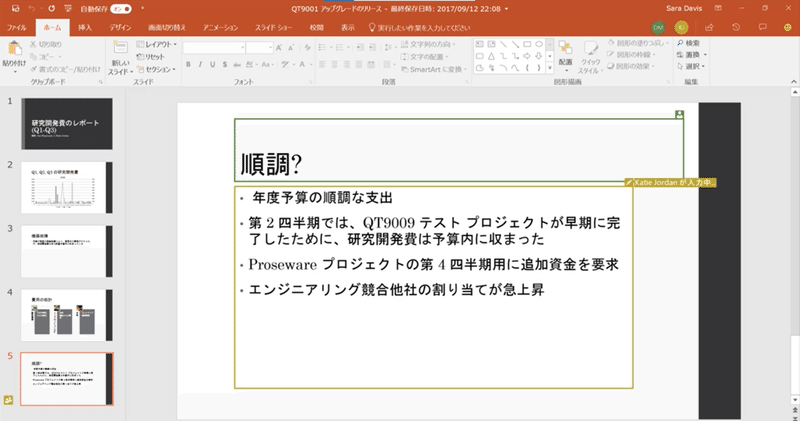Click the undo arrow in quick access toolbar
This screenshot has height=421, width=800.
point(32,9)
